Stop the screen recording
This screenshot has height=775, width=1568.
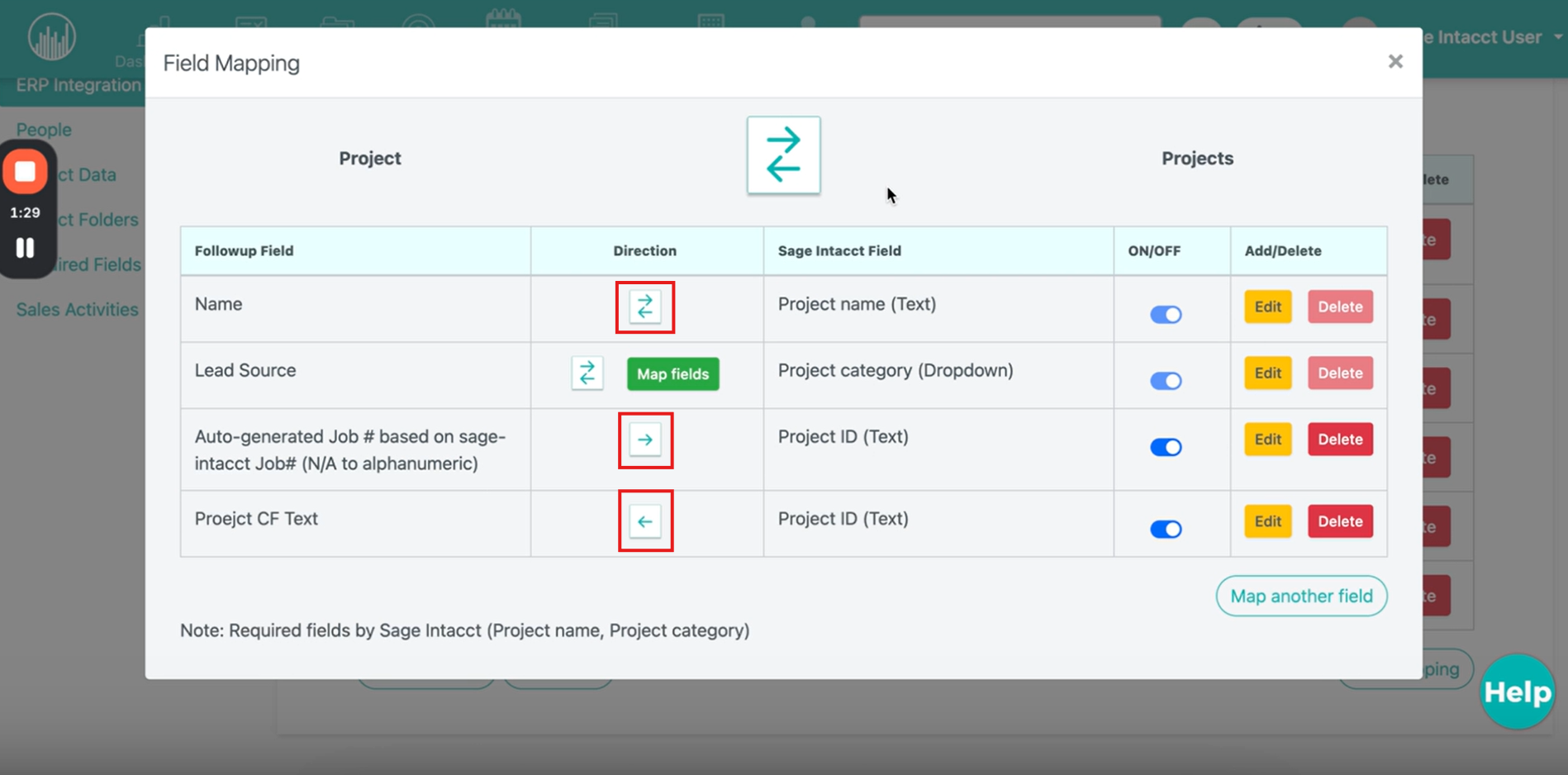click(x=26, y=171)
